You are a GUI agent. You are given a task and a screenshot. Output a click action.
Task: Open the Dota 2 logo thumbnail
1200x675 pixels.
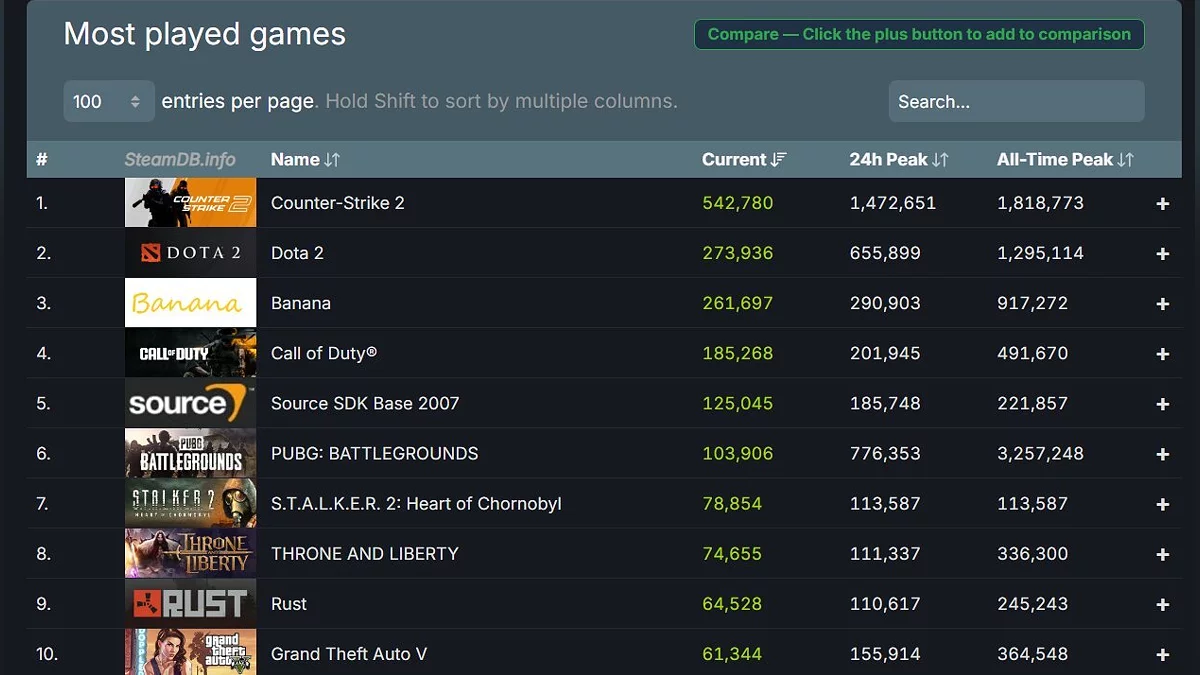(190, 253)
